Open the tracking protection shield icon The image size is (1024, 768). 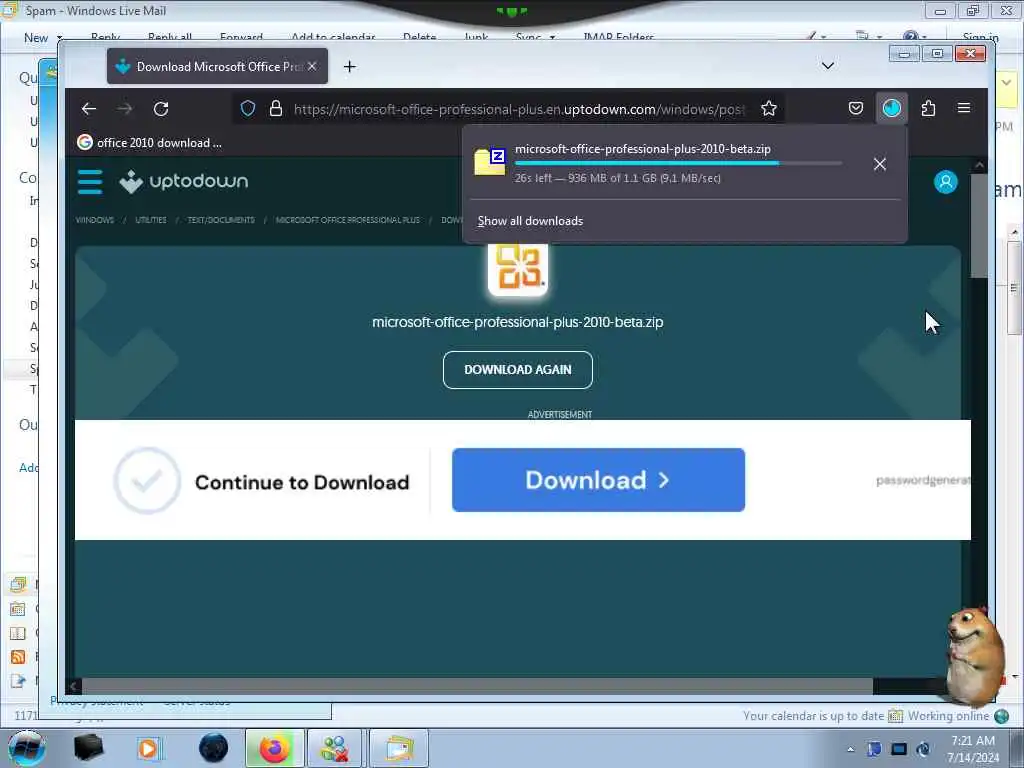[x=248, y=108]
